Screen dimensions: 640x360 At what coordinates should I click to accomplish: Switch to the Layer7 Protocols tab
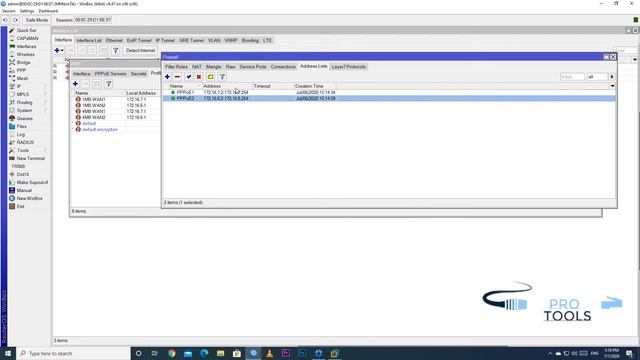click(x=349, y=67)
